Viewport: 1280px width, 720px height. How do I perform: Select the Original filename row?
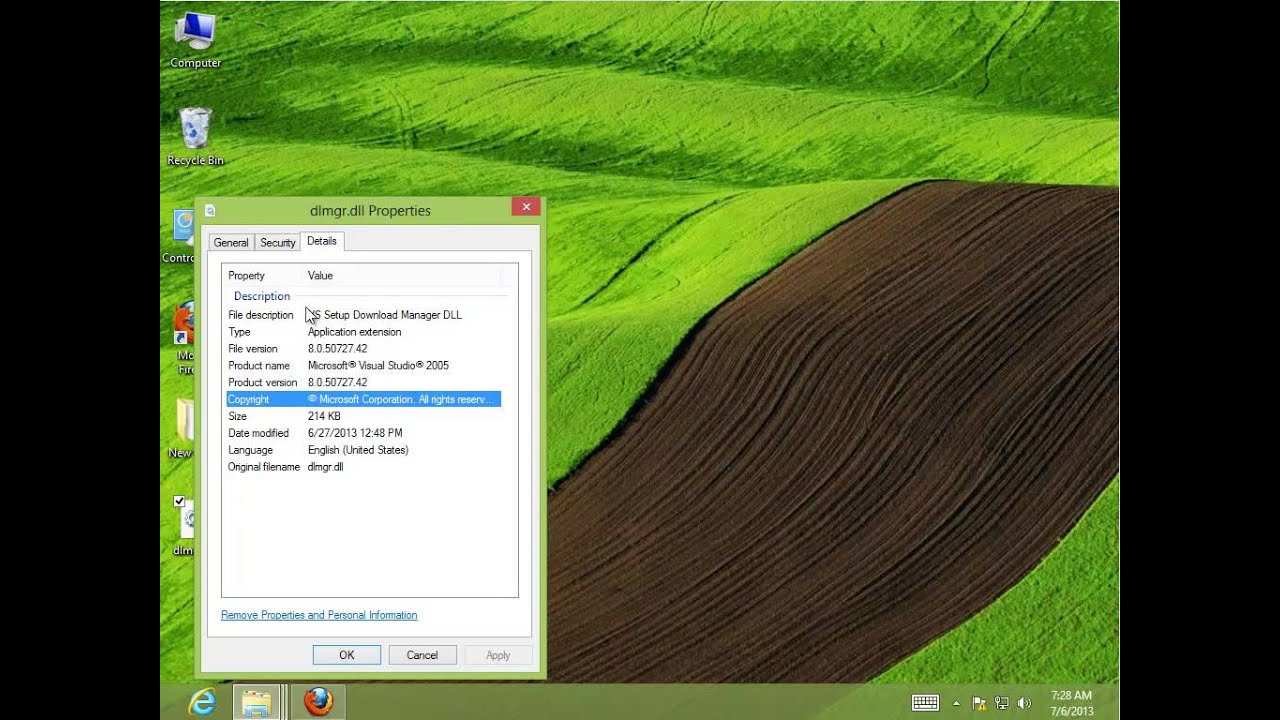click(x=364, y=467)
